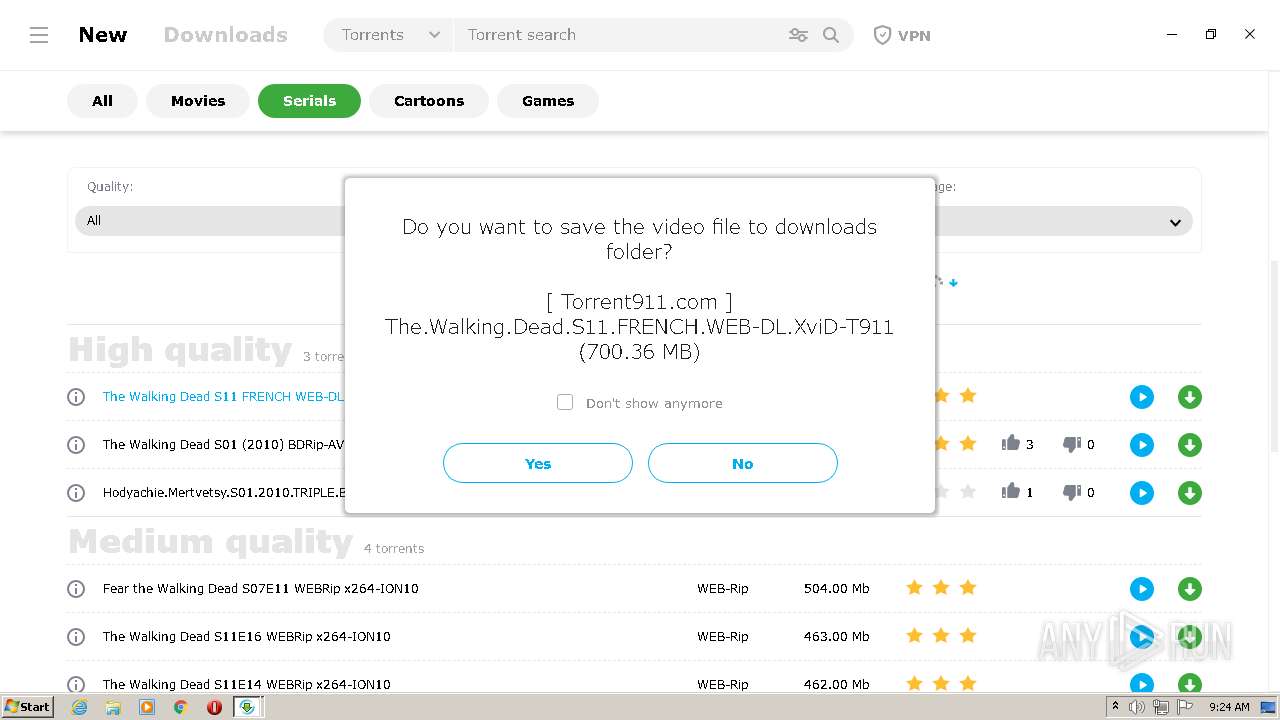Confirm saving with Yes button
Viewport: 1280px width, 720px height.
pyautogui.click(x=538, y=463)
